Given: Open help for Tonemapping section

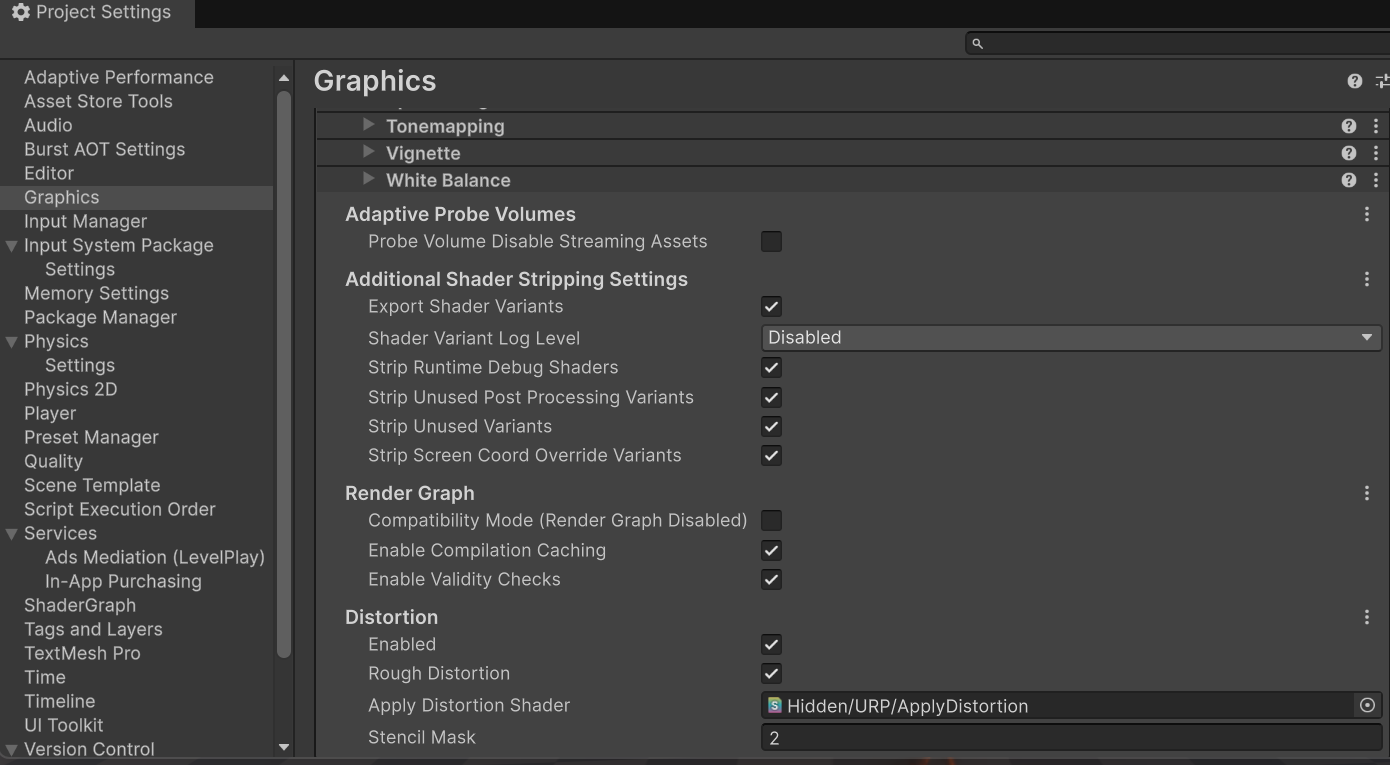Looking at the screenshot, I should (1348, 126).
